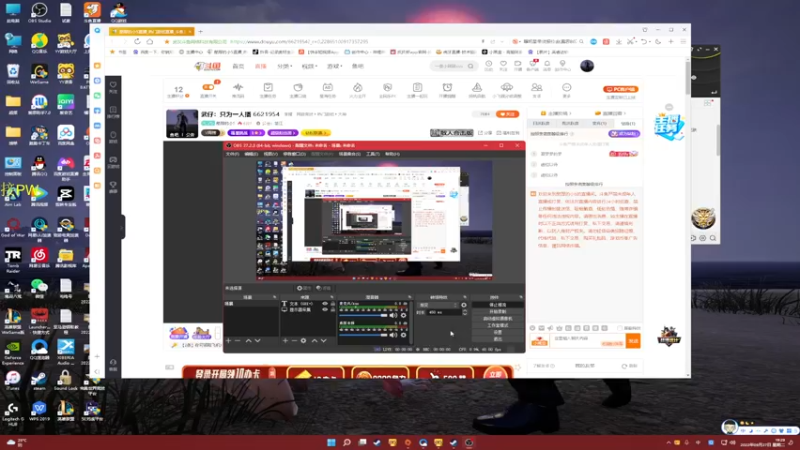This screenshot has width=800, height=450.
Task: Click the orange follow button with heart
Action: click(x=507, y=114)
